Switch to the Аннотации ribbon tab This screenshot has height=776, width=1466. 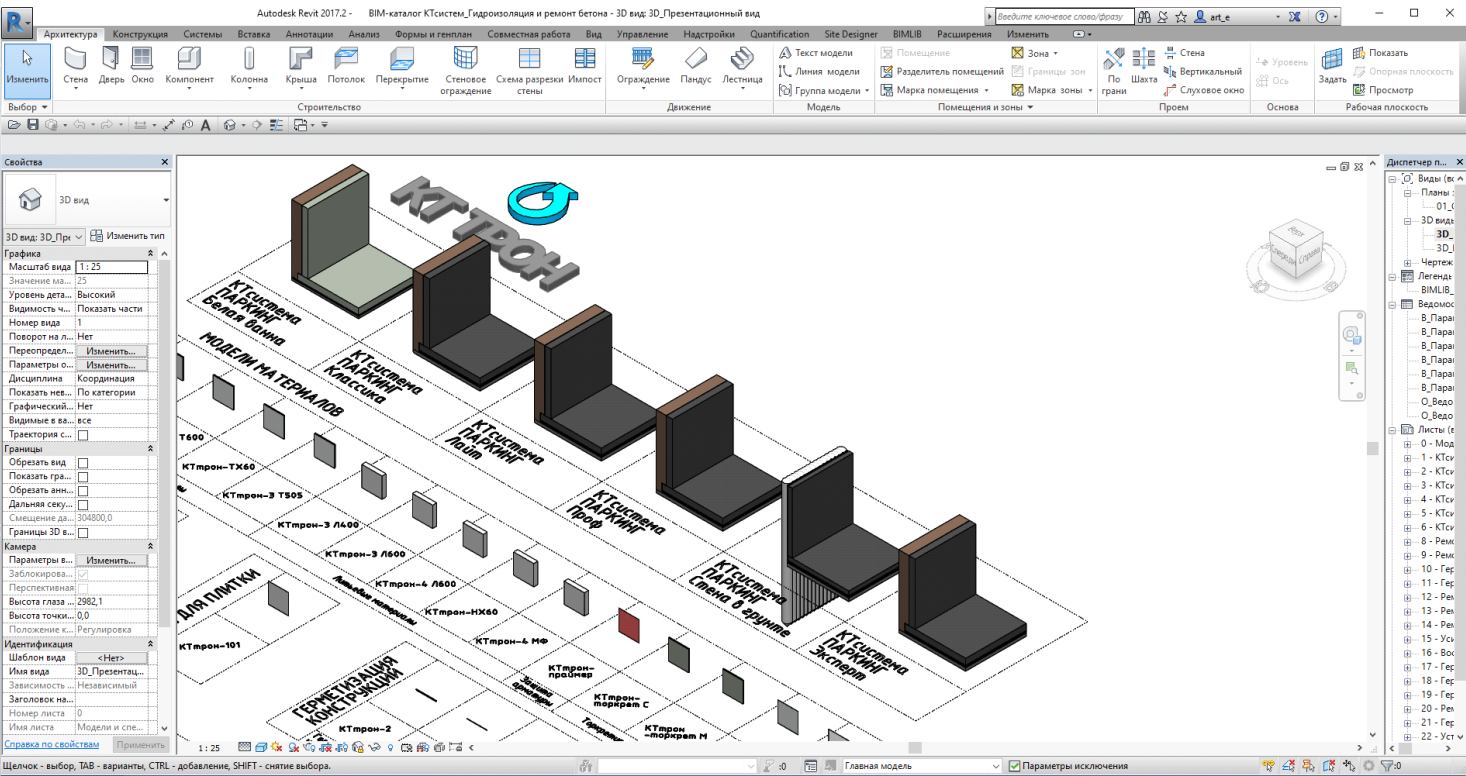309,34
